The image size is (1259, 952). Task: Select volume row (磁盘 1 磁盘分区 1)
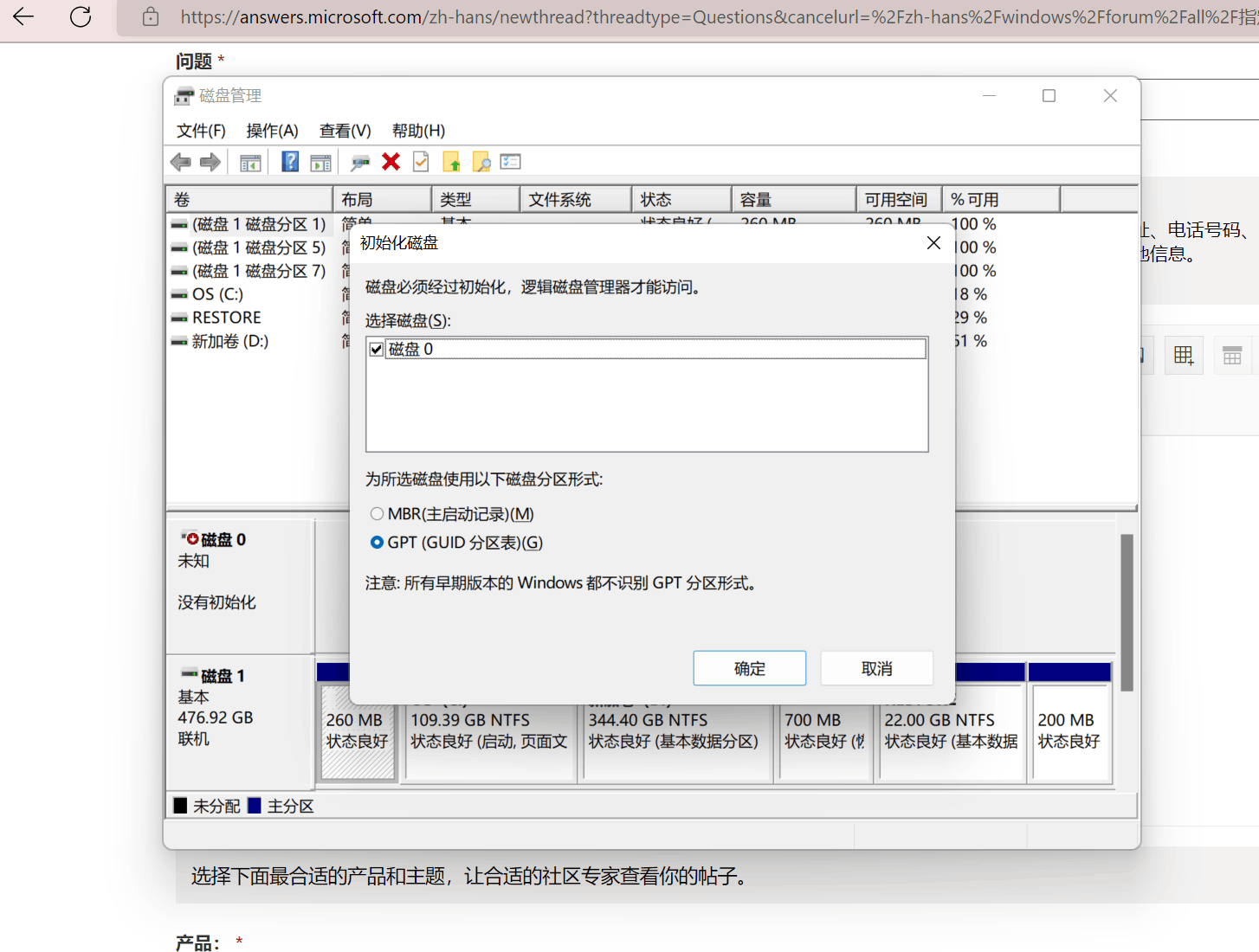point(249,224)
